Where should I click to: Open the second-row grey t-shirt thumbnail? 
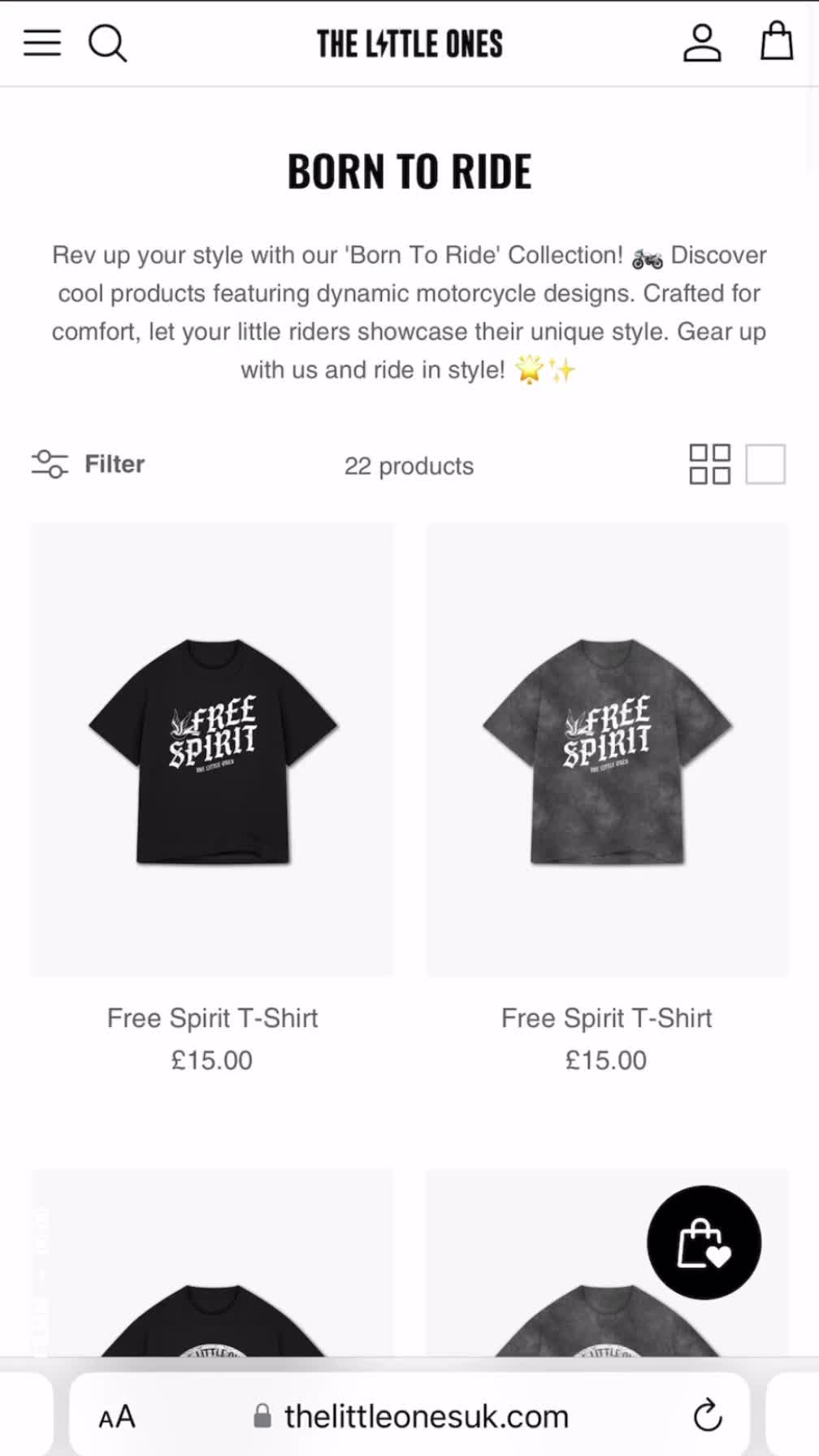point(607,1263)
